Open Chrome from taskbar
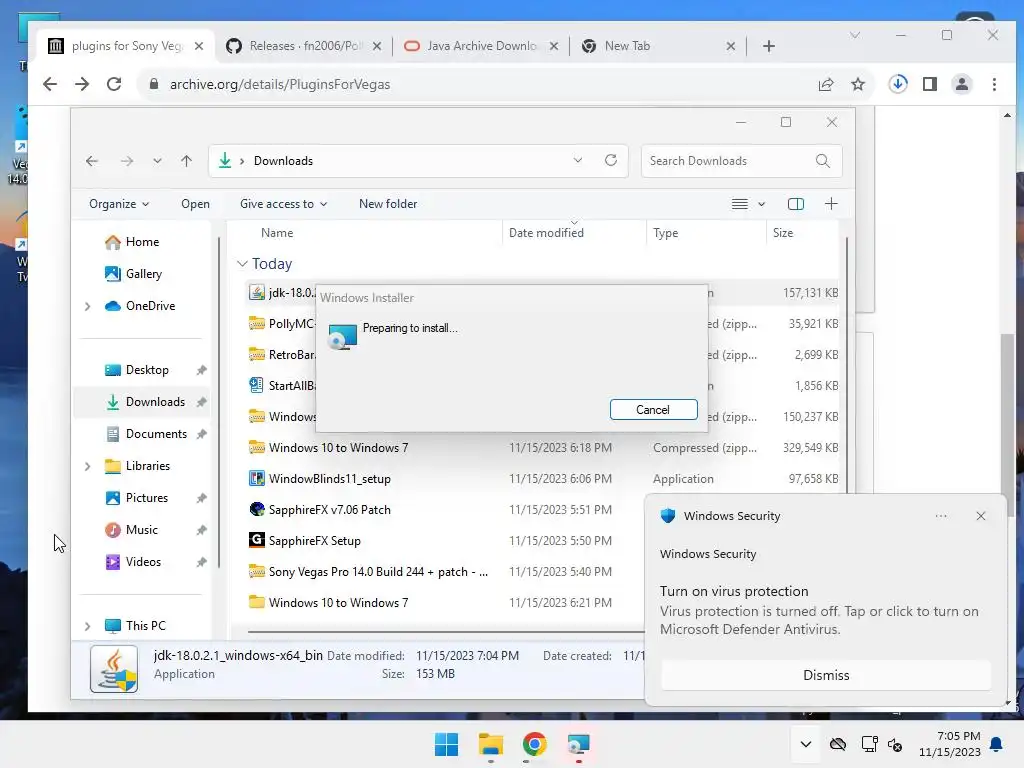The width and height of the screenshot is (1024, 768). [534, 744]
